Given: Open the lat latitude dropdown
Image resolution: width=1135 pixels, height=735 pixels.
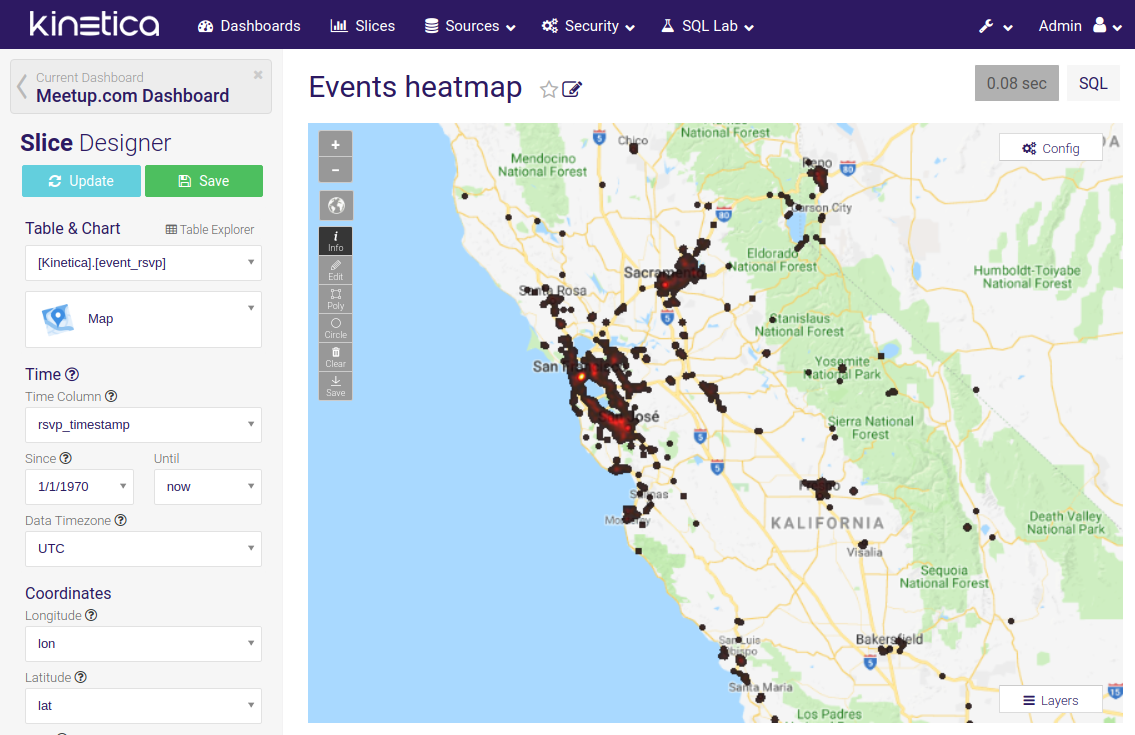Looking at the screenshot, I should (143, 705).
